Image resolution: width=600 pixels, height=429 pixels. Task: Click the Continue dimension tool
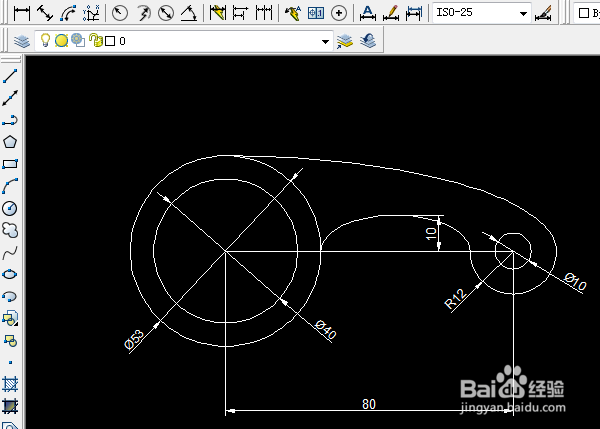[x=264, y=13]
